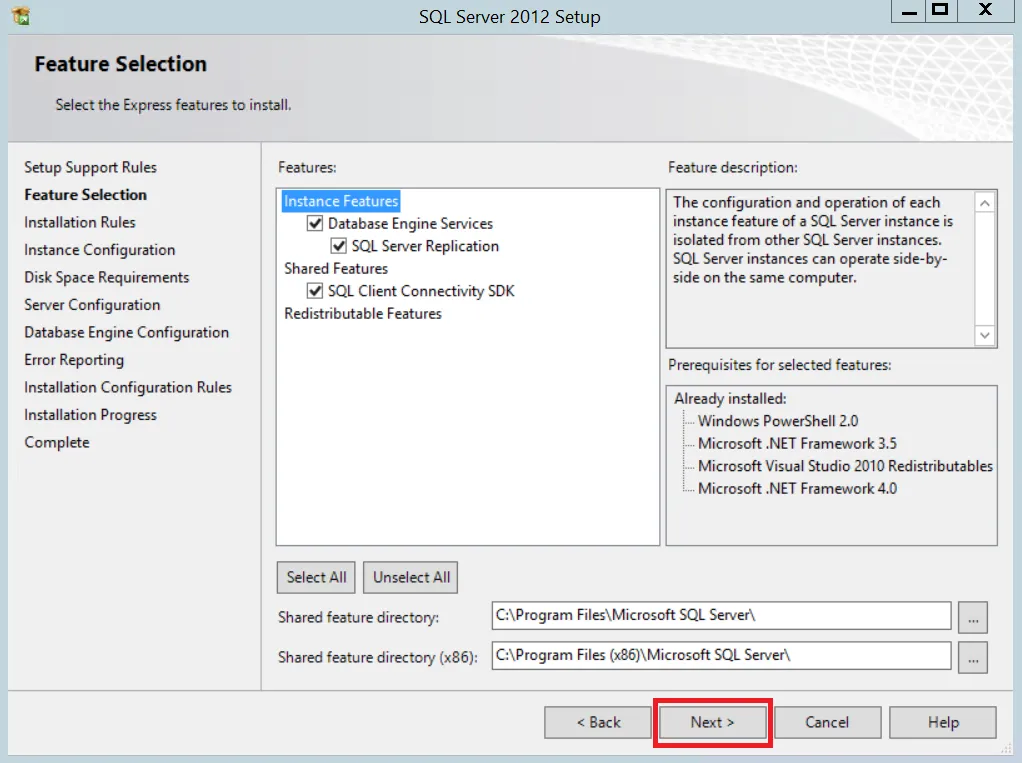Go to the next setup step
The width and height of the screenshot is (1022, 763).
(x=712, y=722)
